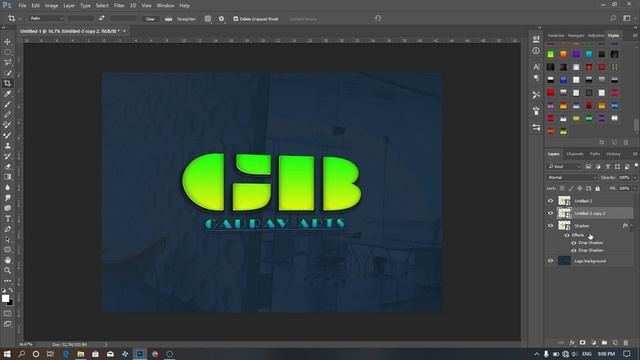Select the Untitled-2 copy 2 layer thumbnail
The height and width of the screenshot is (360, 640).
tap(564, 213)
